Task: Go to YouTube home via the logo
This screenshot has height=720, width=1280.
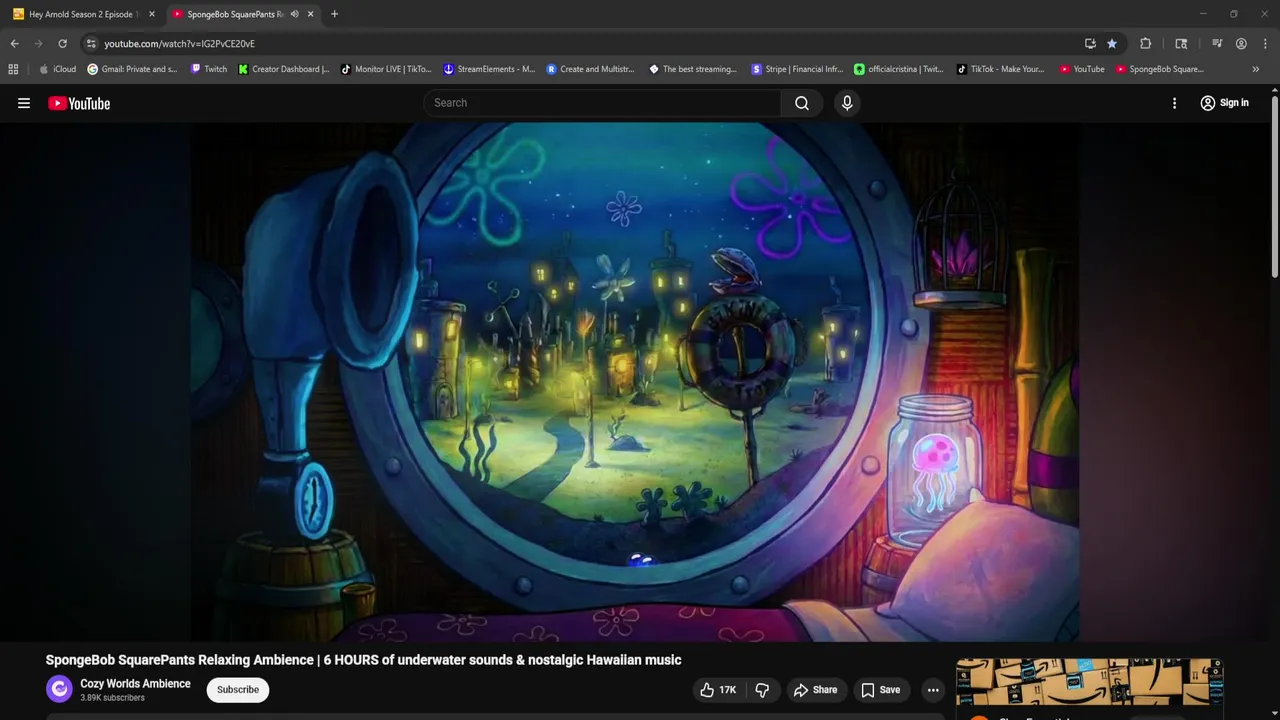Action: coord(79,103)
